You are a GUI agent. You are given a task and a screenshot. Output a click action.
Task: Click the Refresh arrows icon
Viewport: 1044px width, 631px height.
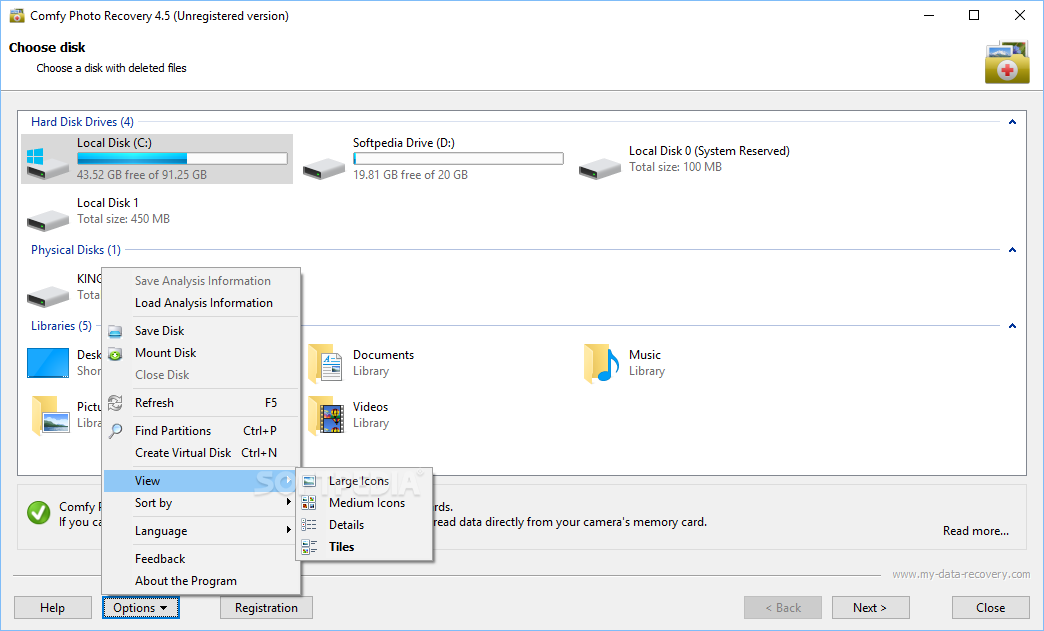tap(115, 403)
